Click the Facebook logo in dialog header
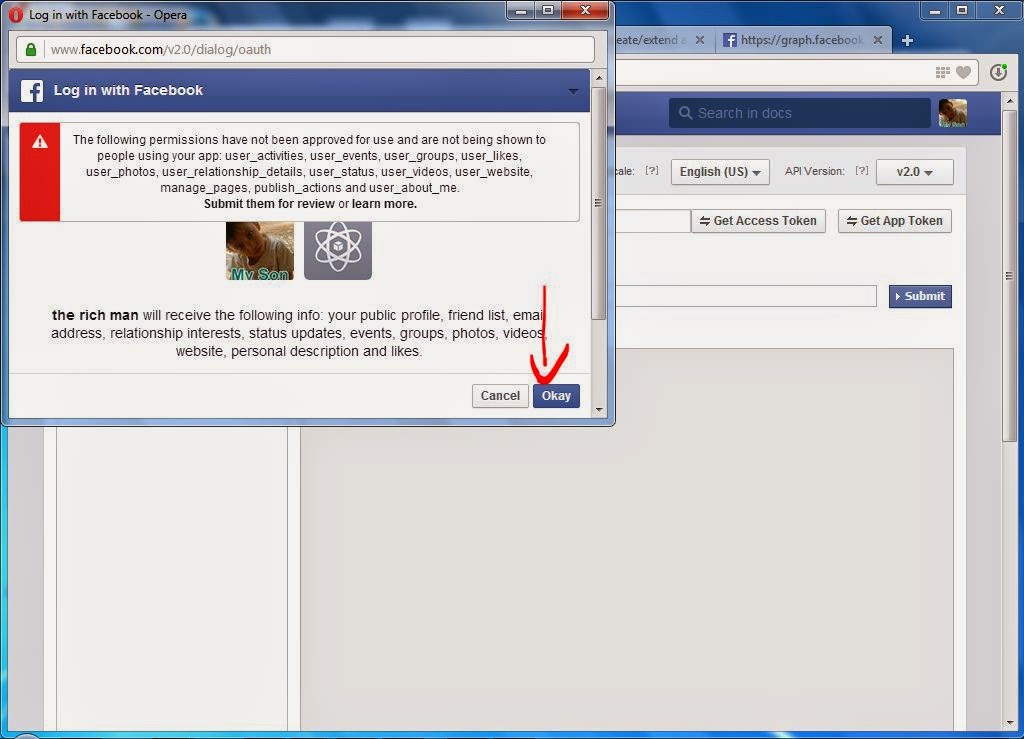The height and width of the screenshot is (739, 1024). 32,91
